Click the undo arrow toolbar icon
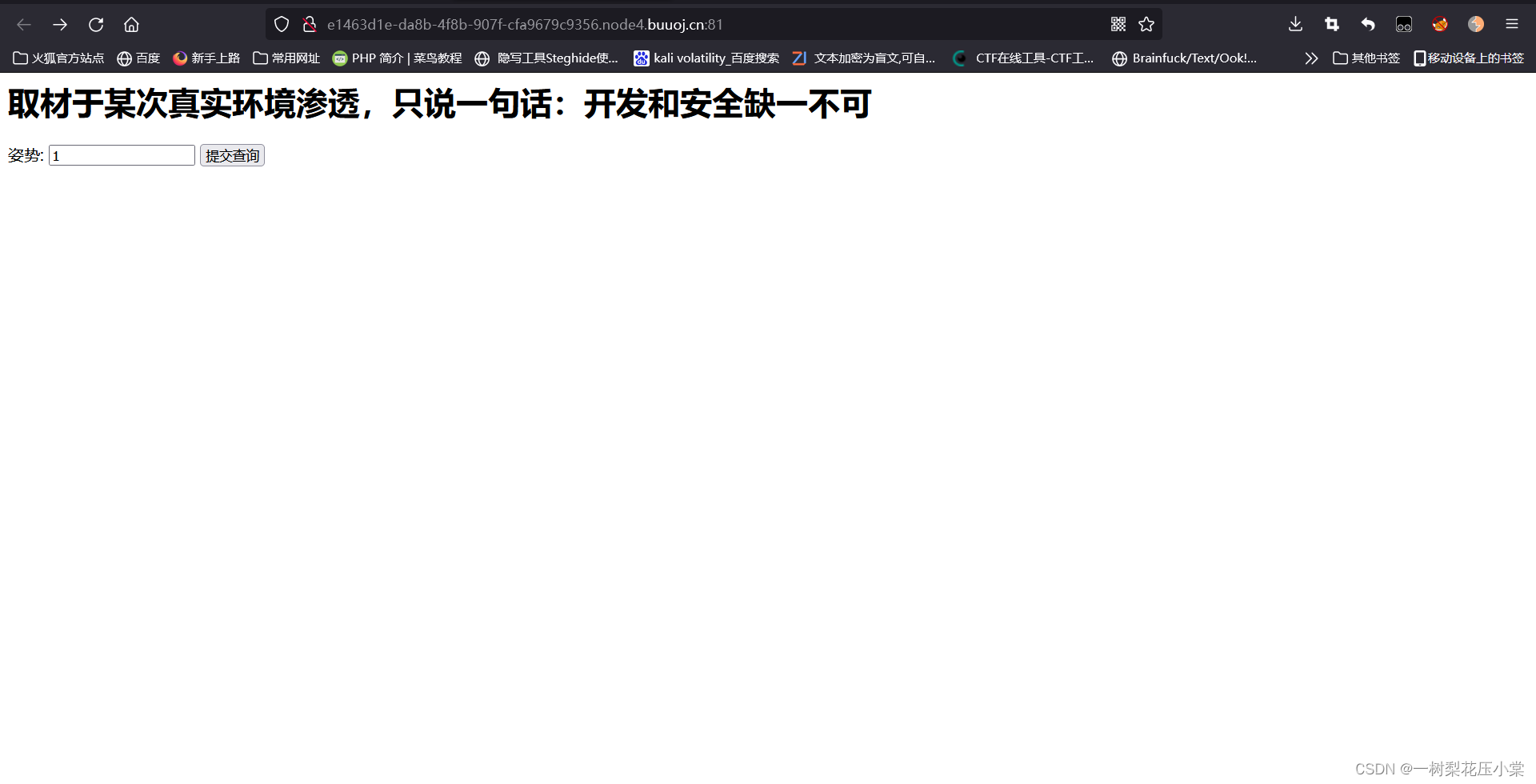Screen dimensions: 1536x784 pos(1368,25)
